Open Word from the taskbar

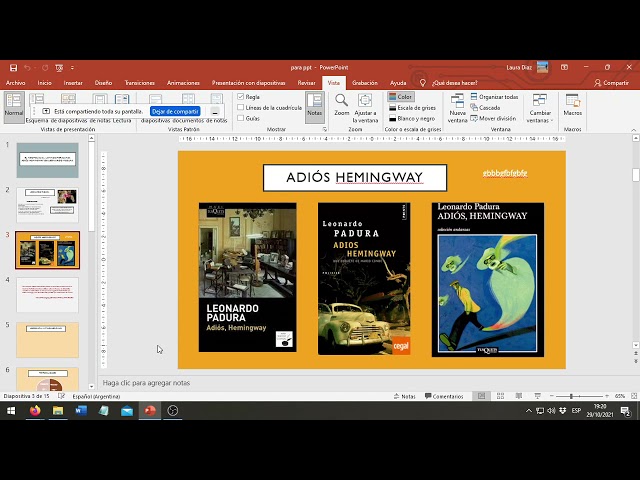[81, 411]
